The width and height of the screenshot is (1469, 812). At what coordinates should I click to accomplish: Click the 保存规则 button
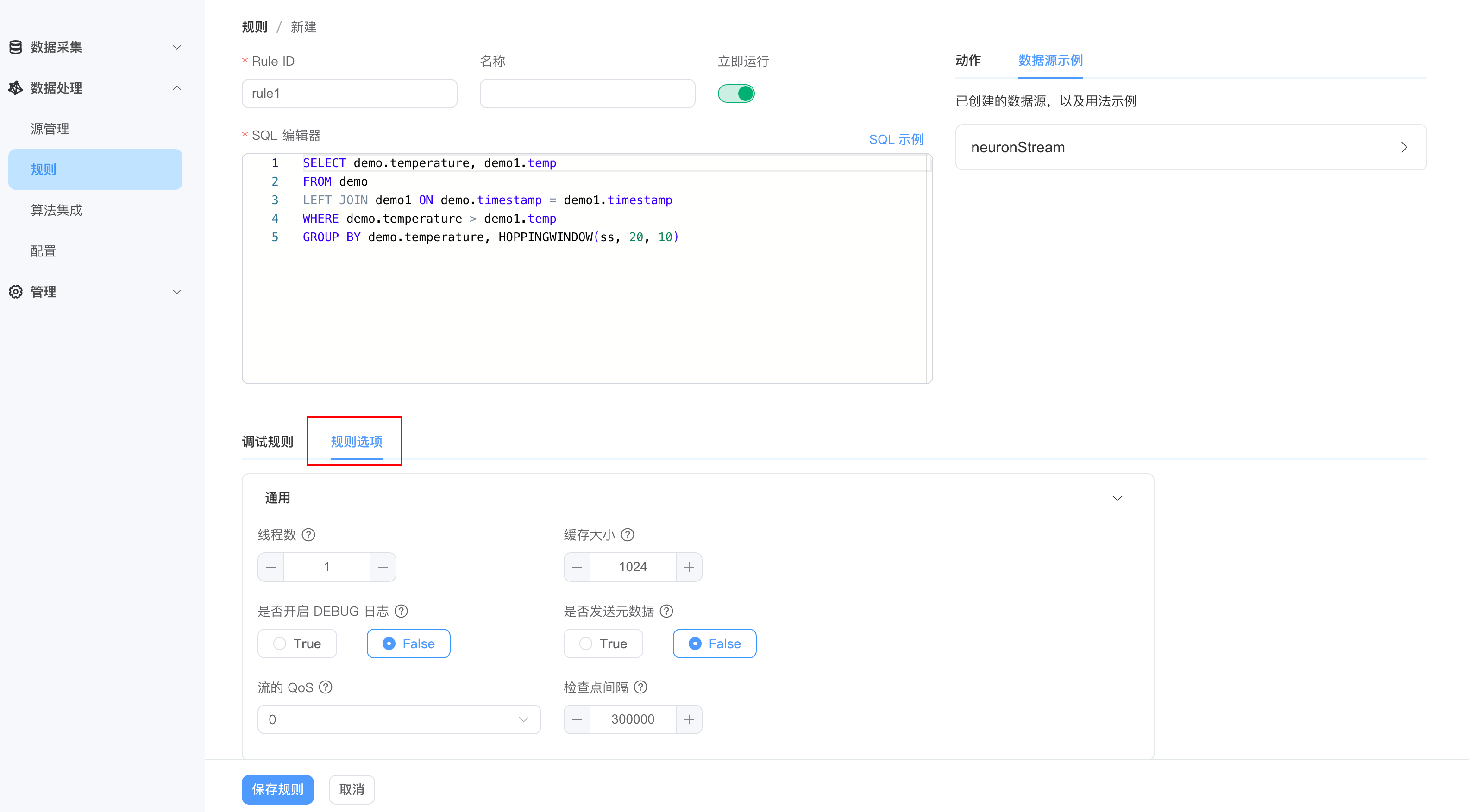278,789
